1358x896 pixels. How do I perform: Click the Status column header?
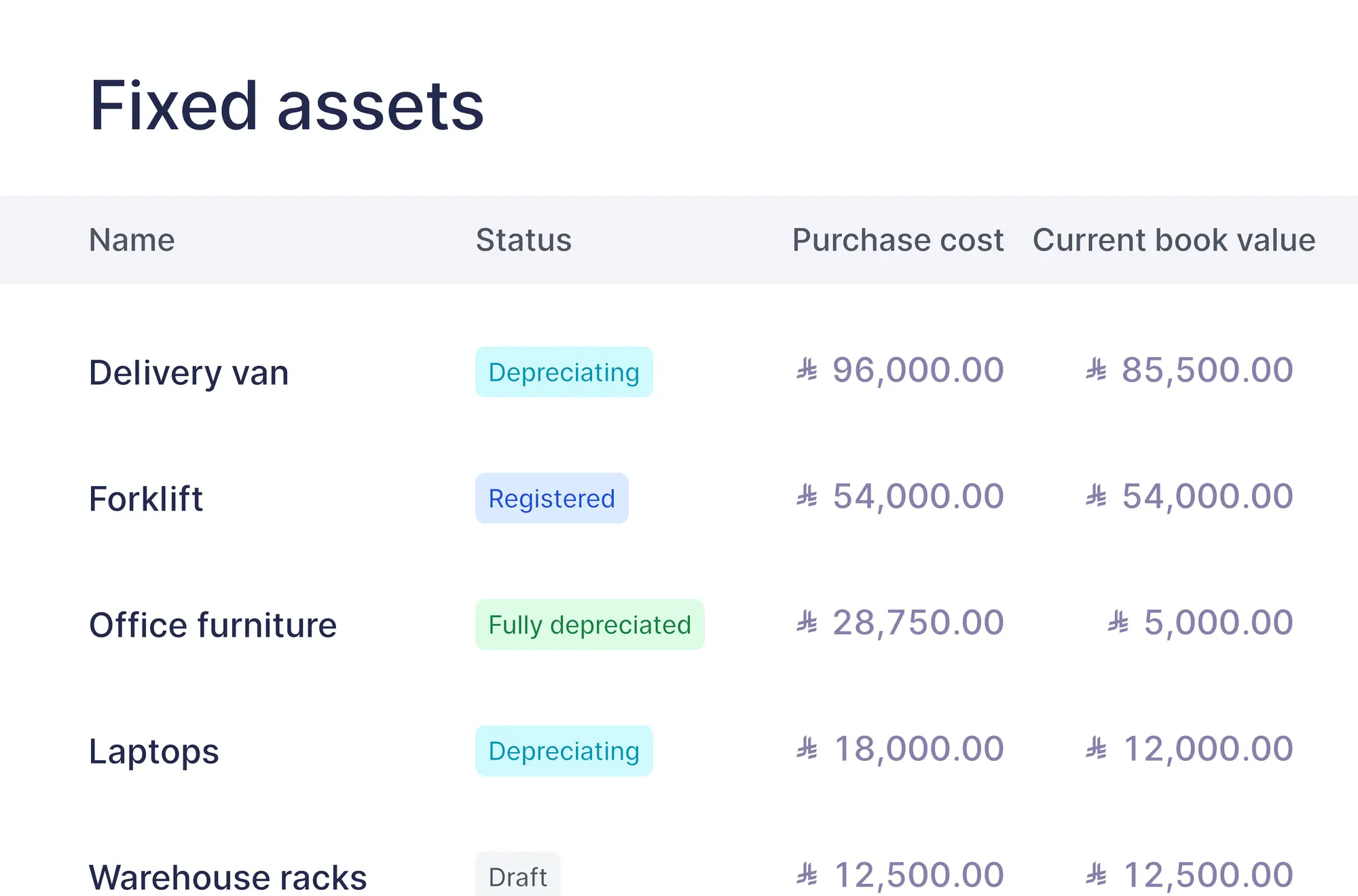point(524,240)
